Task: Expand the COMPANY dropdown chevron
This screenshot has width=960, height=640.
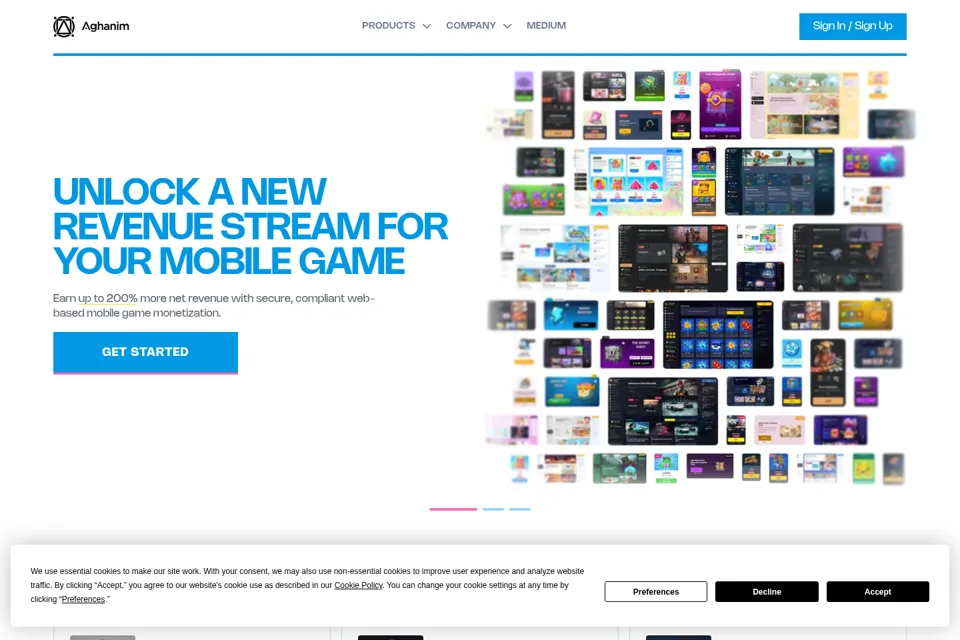Action: [507, 26]
